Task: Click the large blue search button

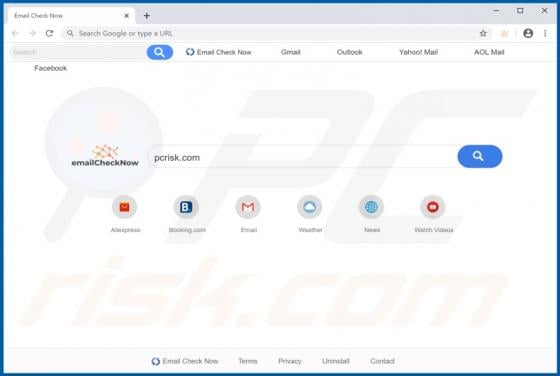Action: pos(480,156)
